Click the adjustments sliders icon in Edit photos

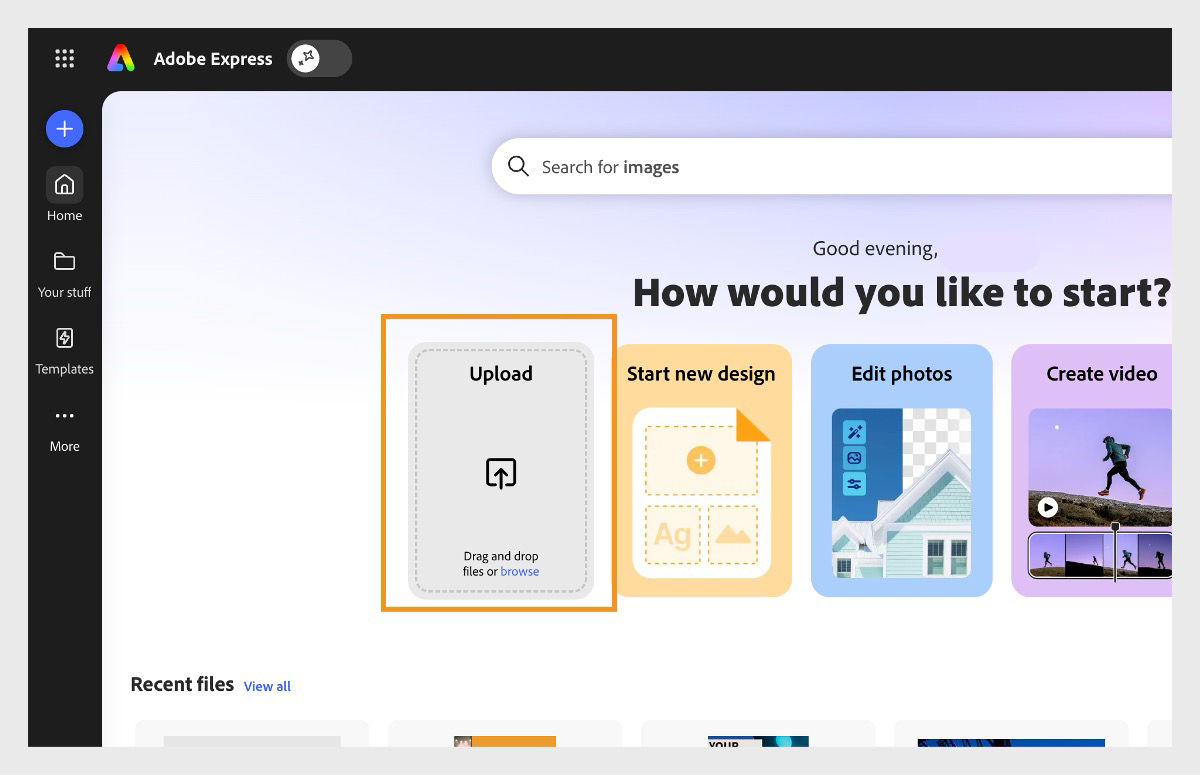854,484
